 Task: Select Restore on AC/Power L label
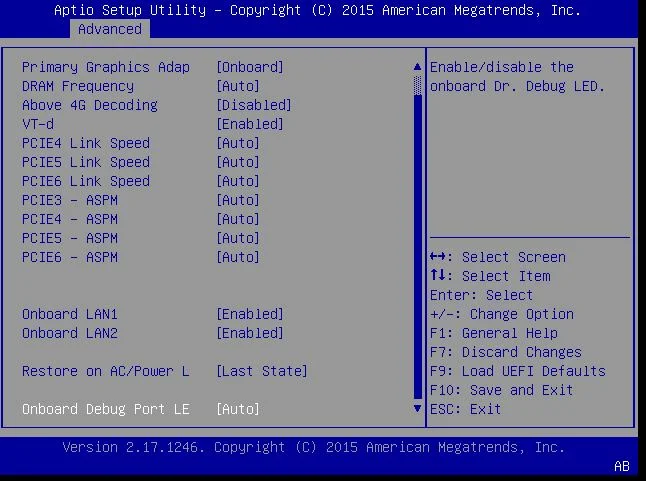106,371
